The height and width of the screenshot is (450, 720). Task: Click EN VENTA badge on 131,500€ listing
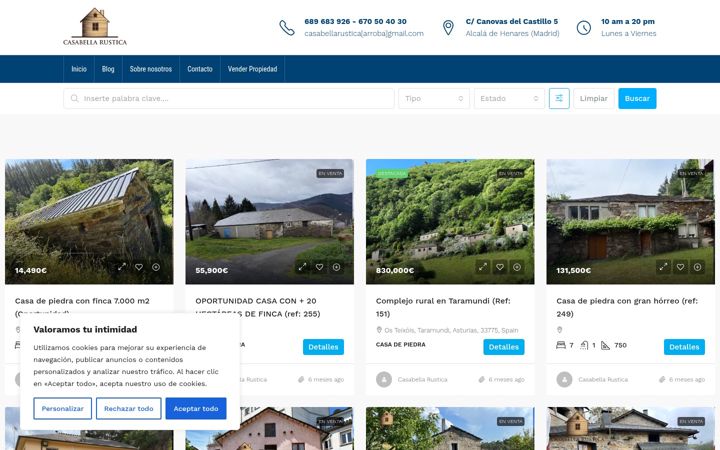[x=691, y=174]
